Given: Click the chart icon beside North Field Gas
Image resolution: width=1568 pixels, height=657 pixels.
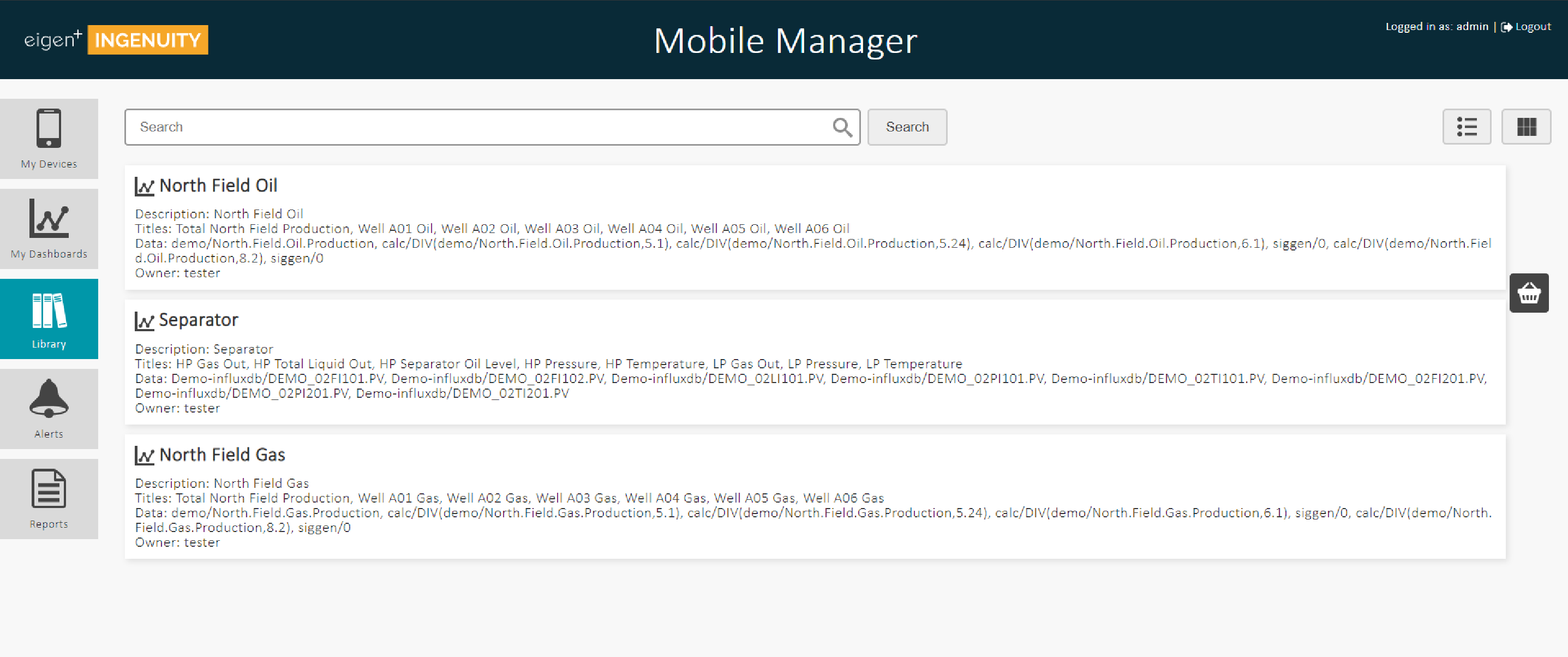Looking at the screenshot, I should pyautogui.click(x=144, y=456).
